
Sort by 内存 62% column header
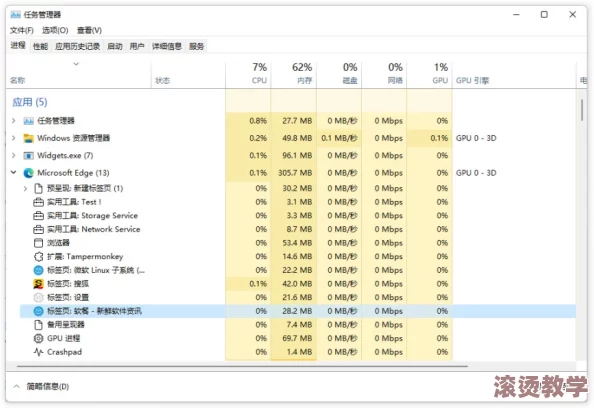[x=294, y=74]
